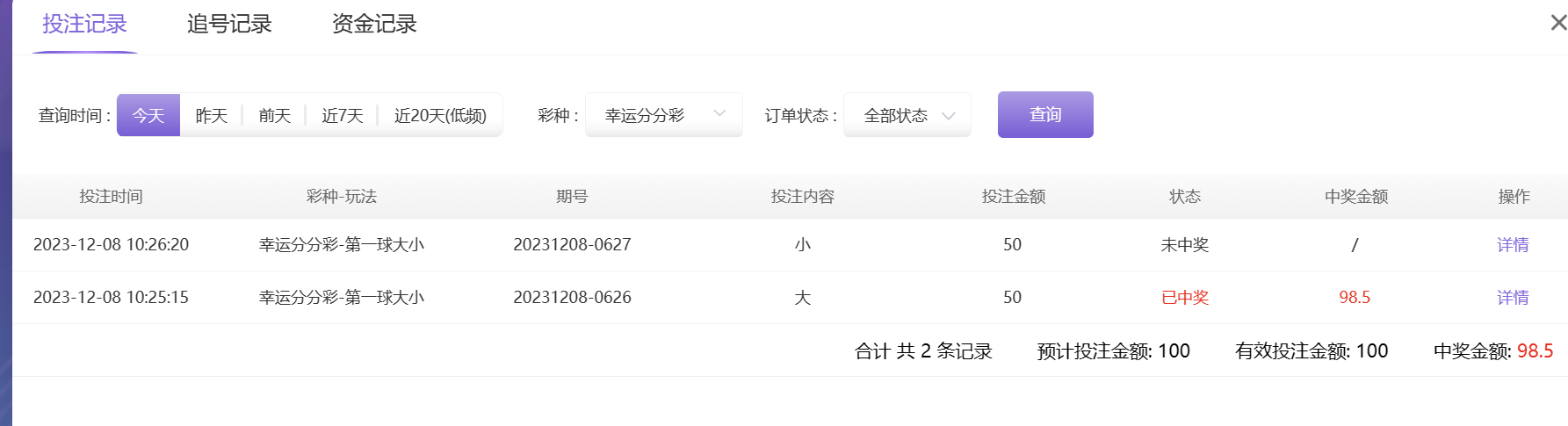Click the 未中奖 status in first row
Viewport: 1568px width, 426px height.
click(1185, 245)
